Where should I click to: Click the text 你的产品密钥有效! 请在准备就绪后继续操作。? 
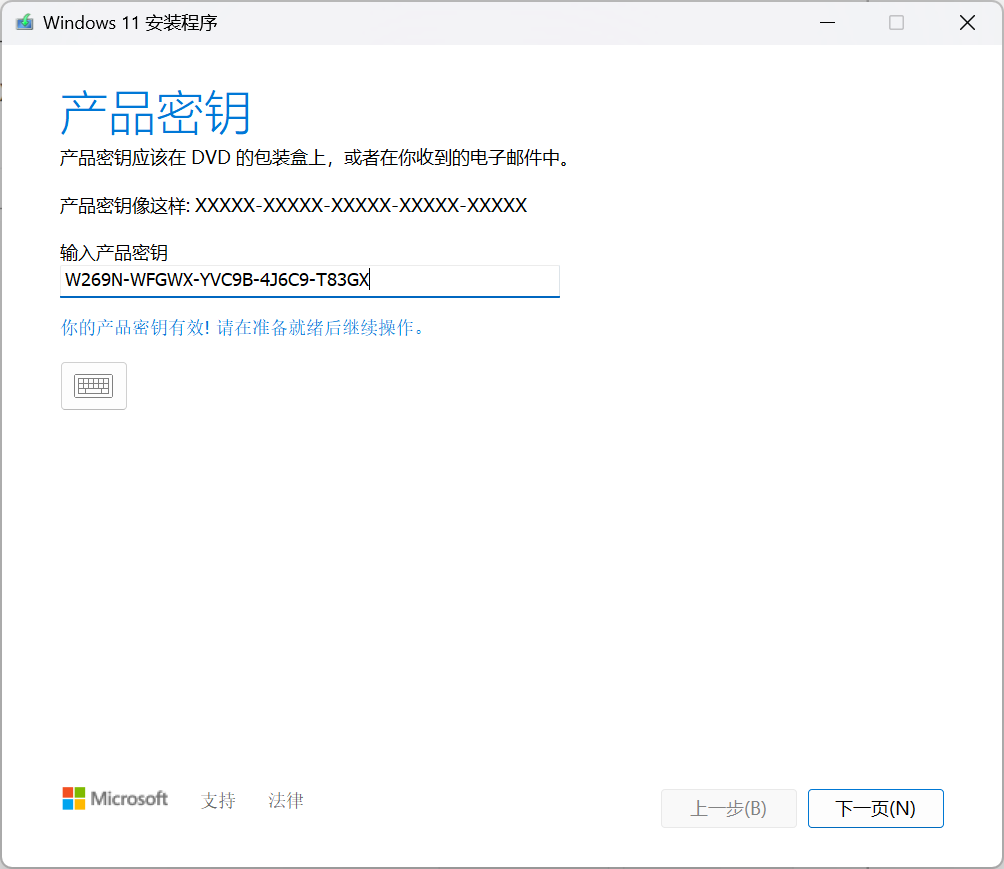(243, 328)
